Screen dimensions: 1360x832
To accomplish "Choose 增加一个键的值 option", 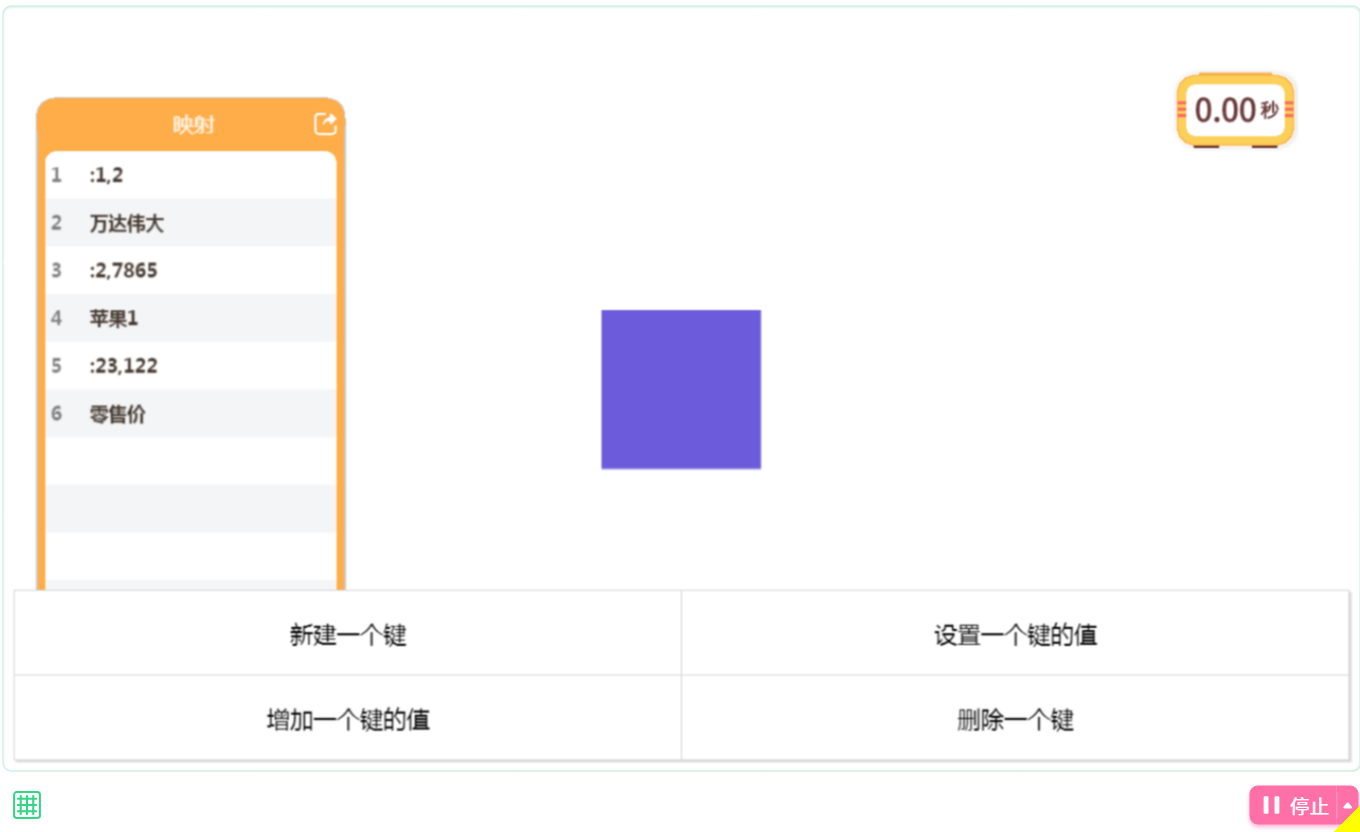I will (348, 719).
